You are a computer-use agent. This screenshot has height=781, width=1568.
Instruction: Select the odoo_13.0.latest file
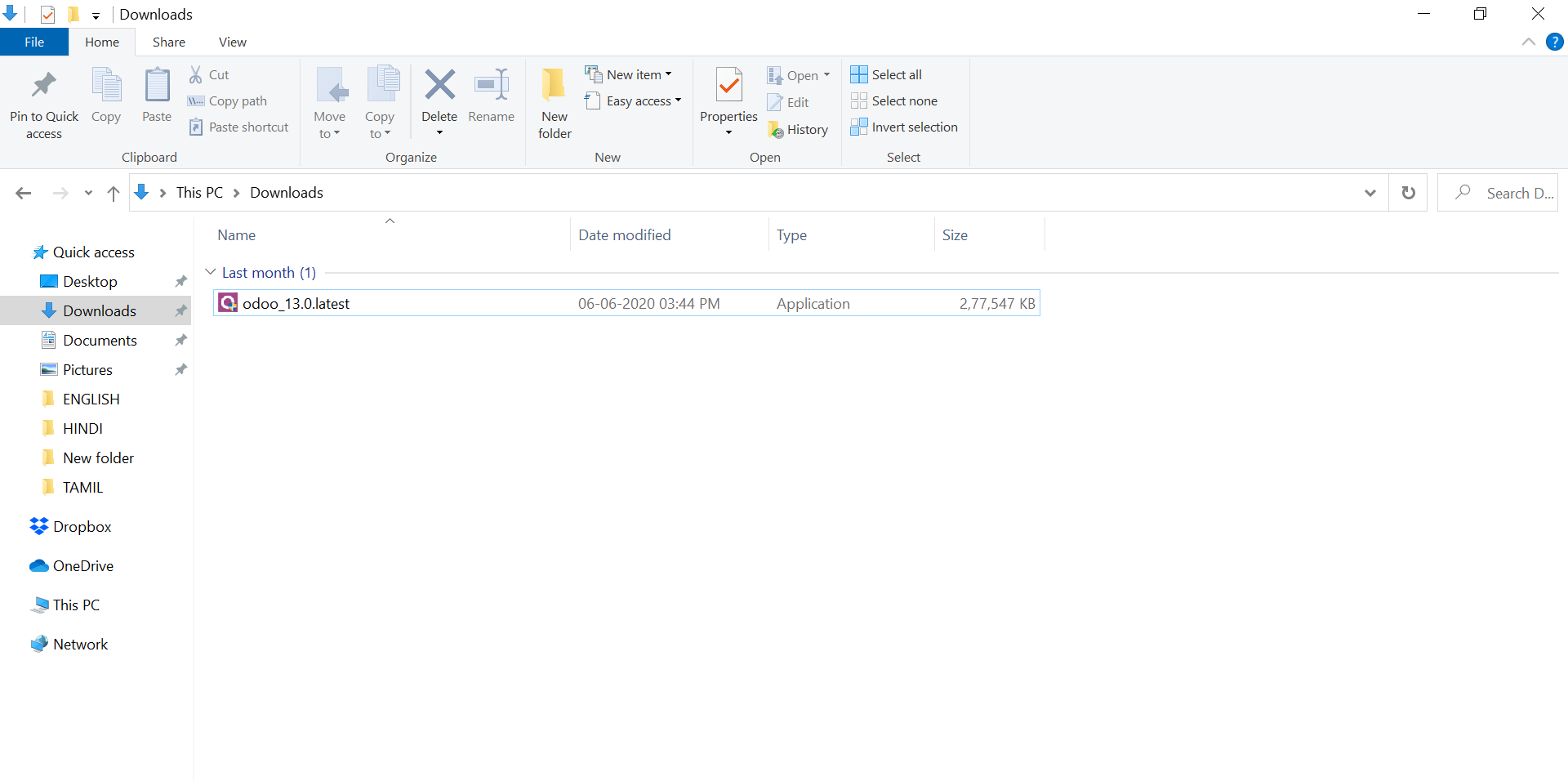pyautogui.click(x=296, y=304)
